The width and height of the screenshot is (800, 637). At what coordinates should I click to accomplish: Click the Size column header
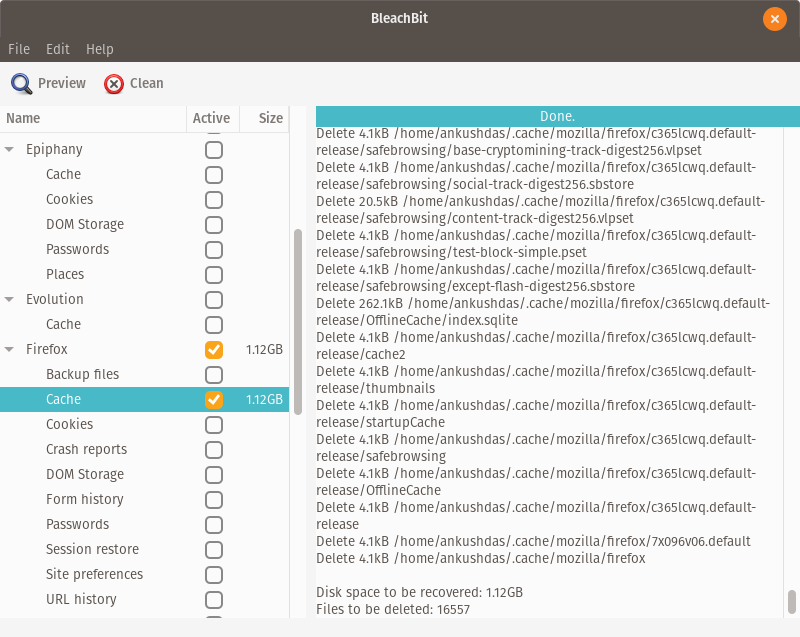pyautogui.click(x=264, y=118)
